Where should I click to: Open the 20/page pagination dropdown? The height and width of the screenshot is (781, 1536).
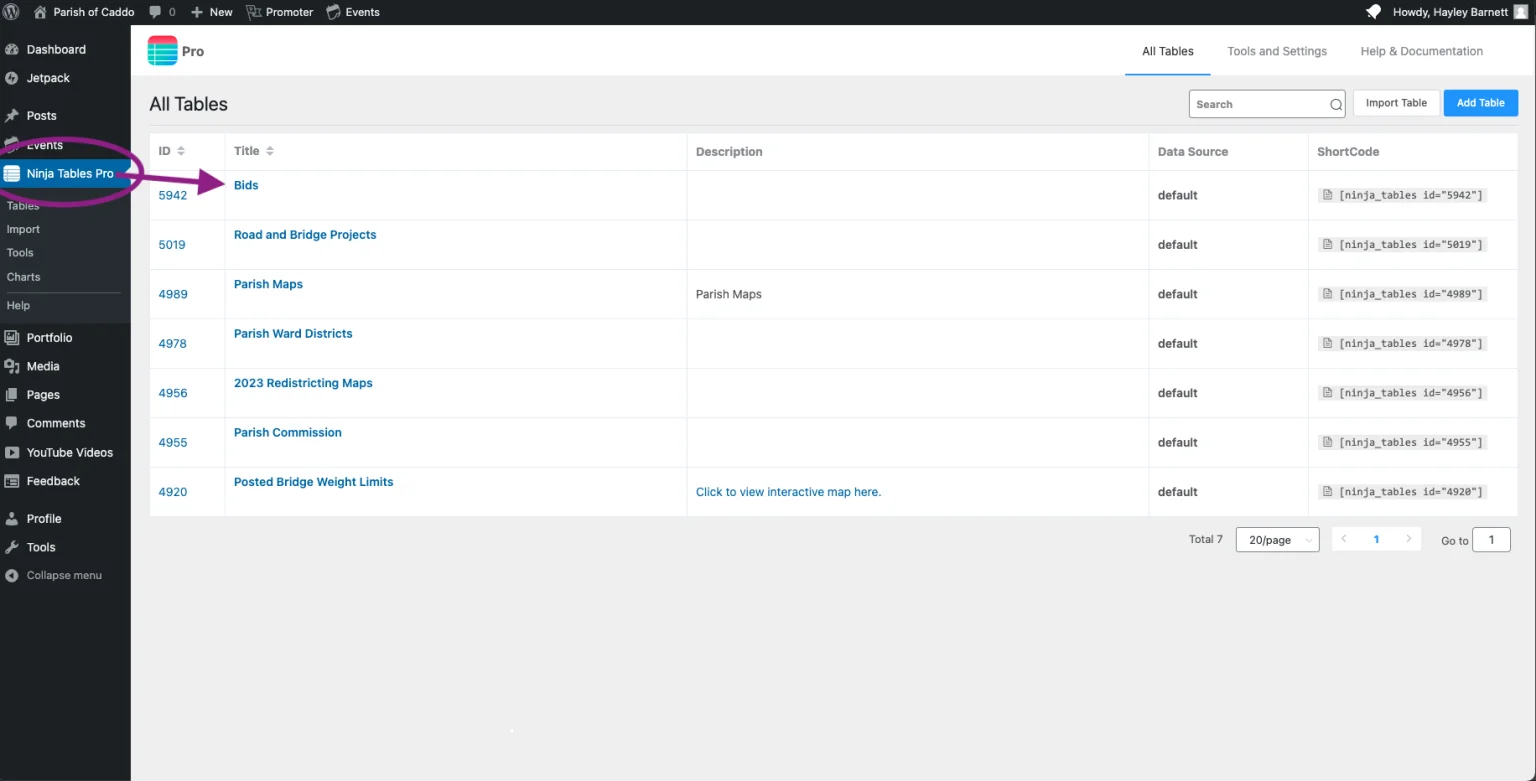click(1277, 540)
